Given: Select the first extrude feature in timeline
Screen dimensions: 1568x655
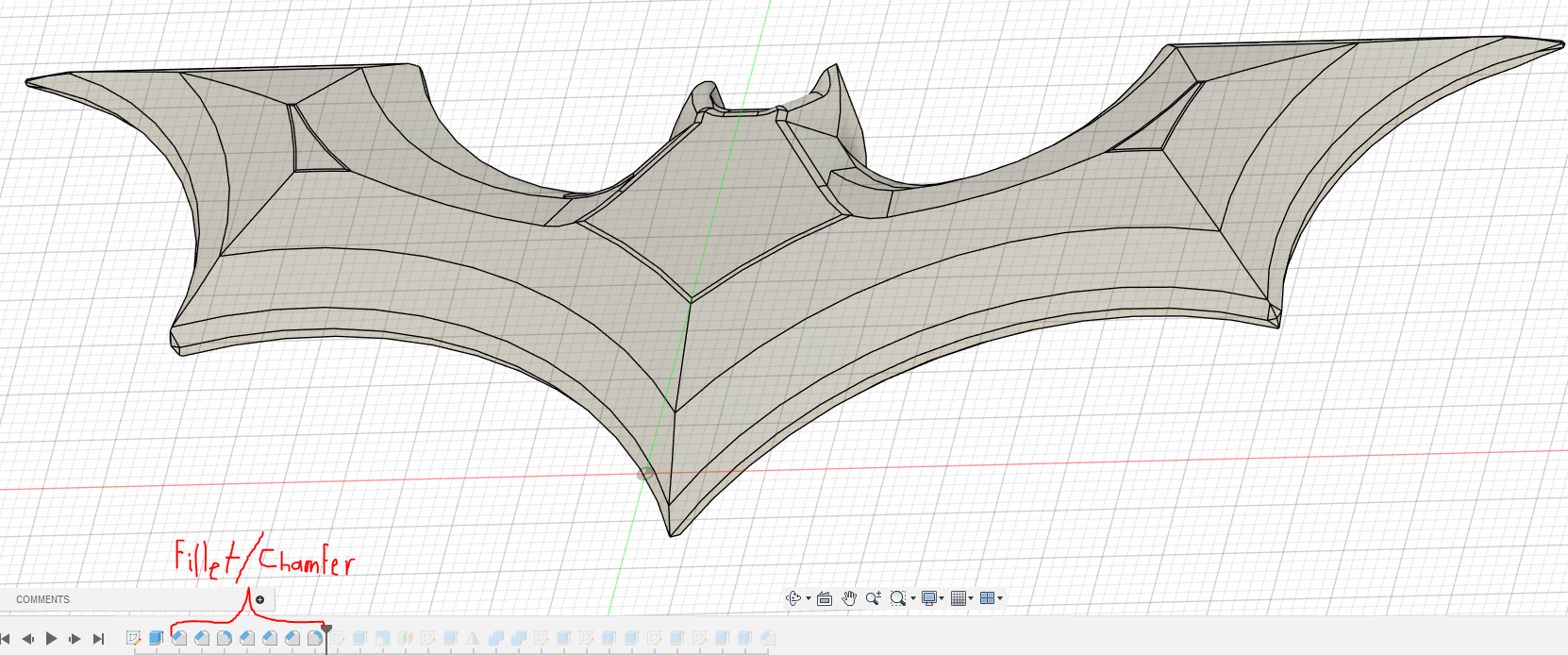Looking at the screenshot, I should [x=157, y=638].
